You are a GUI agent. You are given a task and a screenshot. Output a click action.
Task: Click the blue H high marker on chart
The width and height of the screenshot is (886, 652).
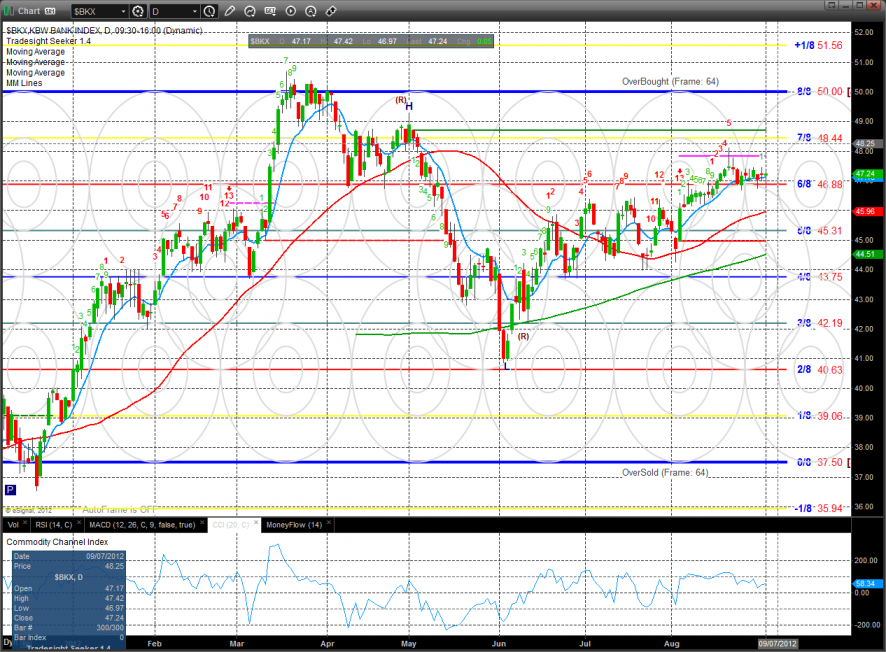click(x=409, y=106)
